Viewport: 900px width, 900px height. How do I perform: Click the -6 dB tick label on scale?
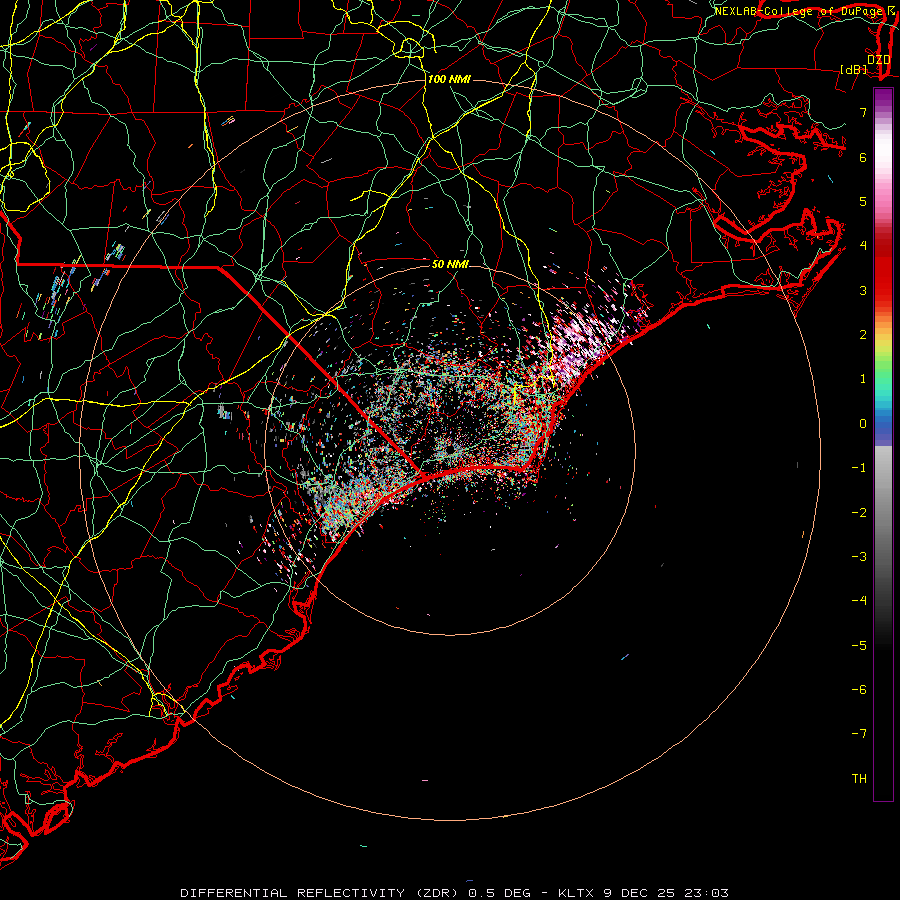point(859,689)
